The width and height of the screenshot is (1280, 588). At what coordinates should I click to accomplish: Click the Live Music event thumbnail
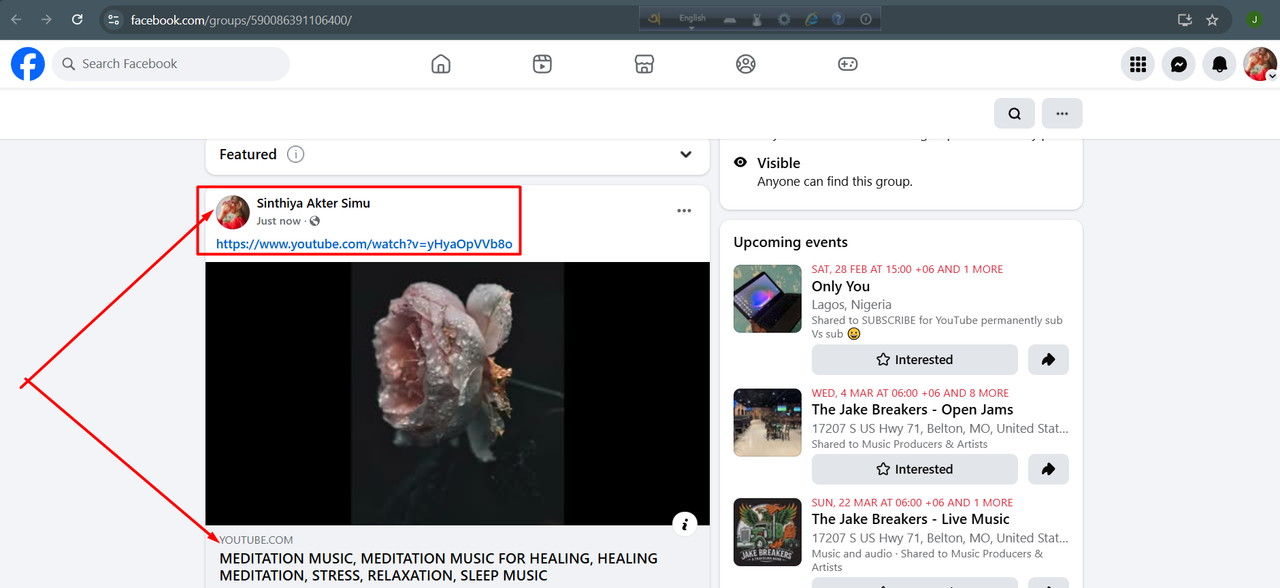[x=767, y=532]
